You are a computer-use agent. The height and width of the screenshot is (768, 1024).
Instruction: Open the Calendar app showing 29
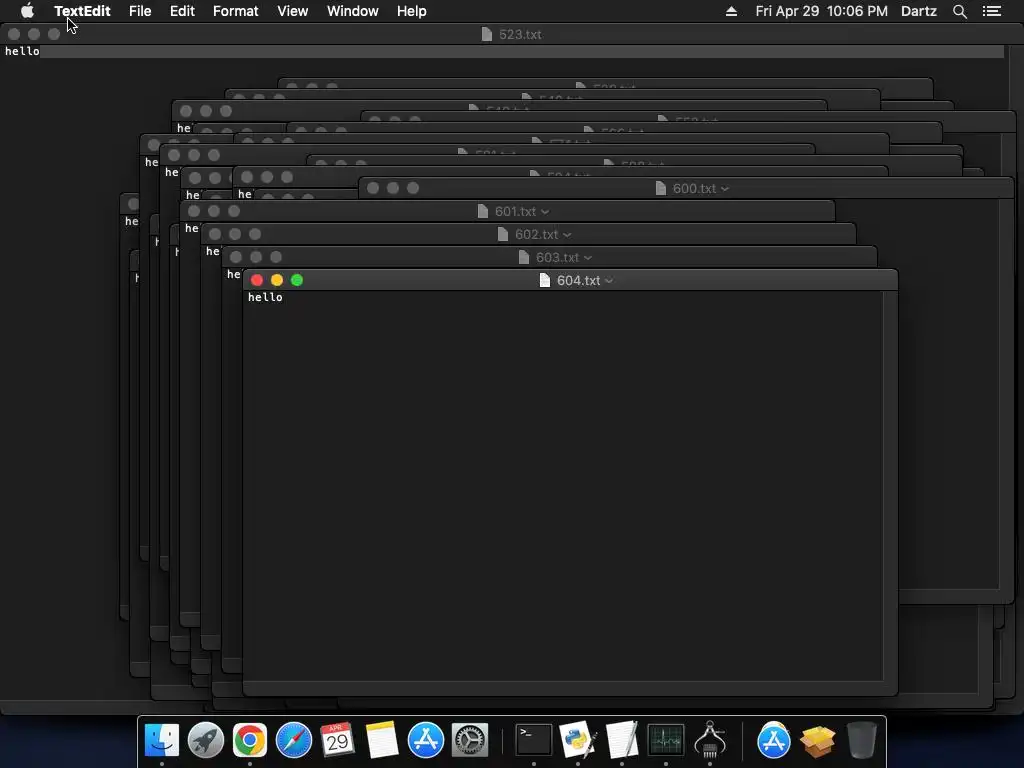pos(338,740)
